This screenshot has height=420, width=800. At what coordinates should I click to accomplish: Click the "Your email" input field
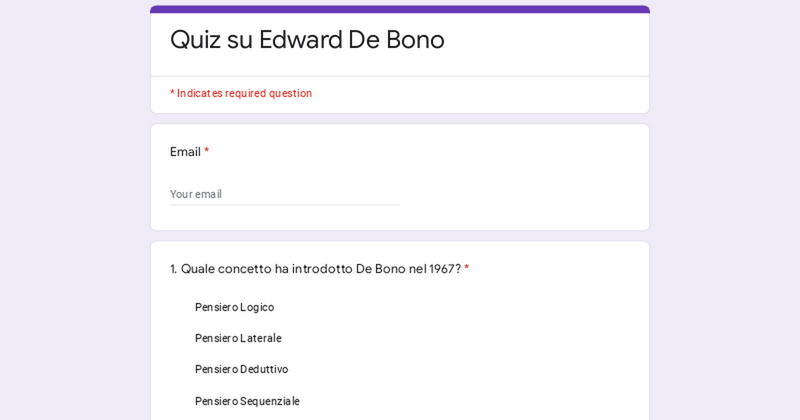[284, 194]
